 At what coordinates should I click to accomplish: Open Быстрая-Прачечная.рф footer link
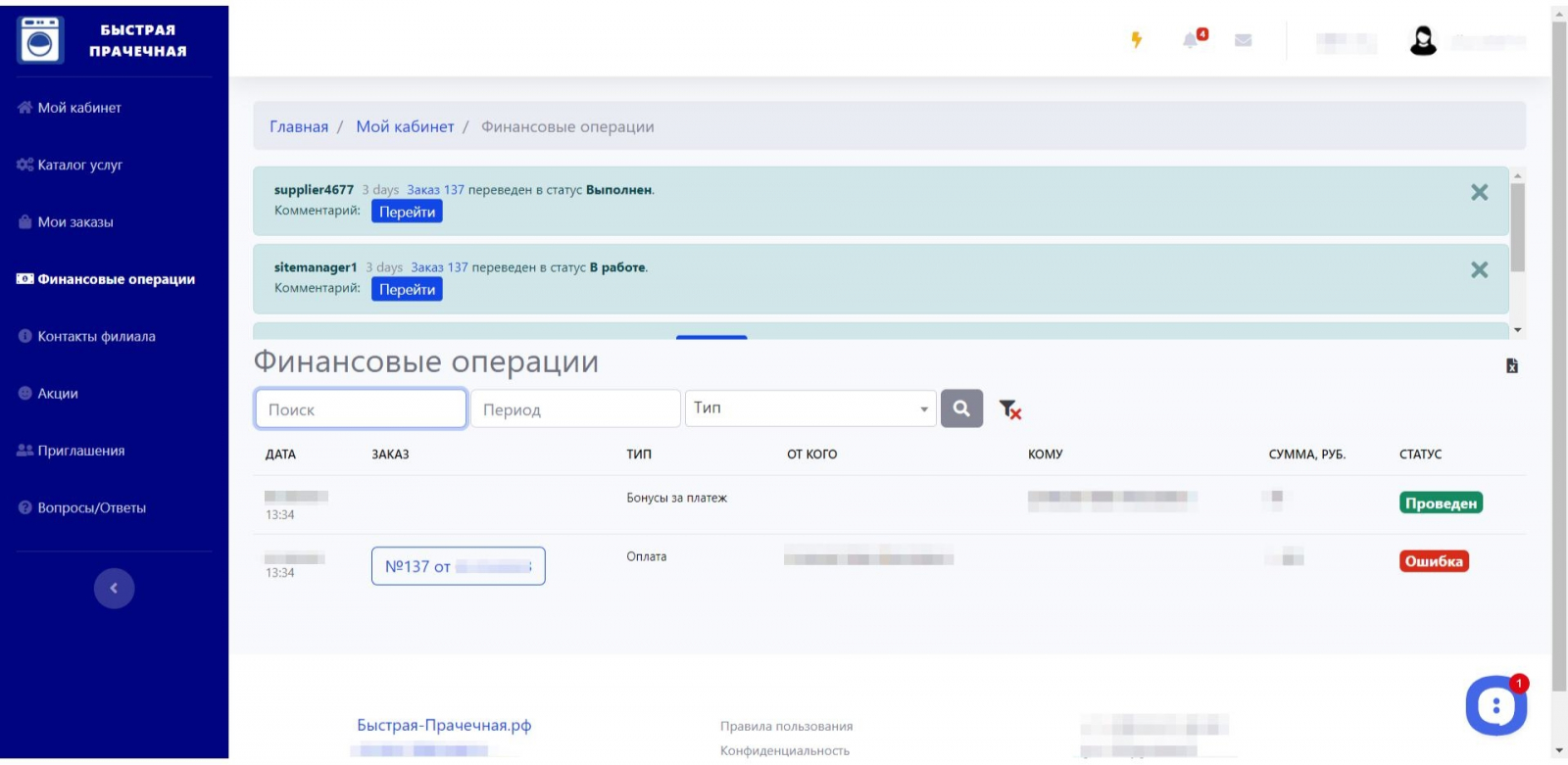[444, 725]
